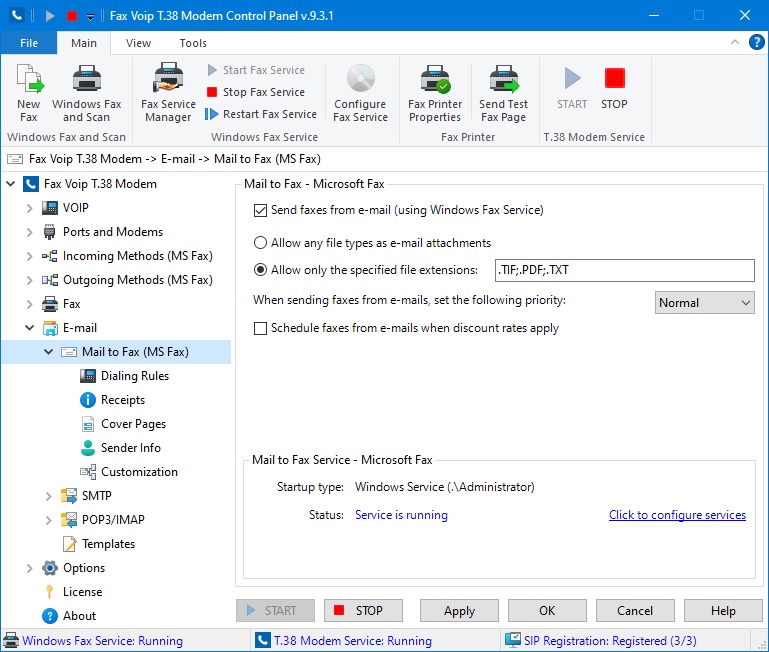Switch to the View tab

(138, 43)
